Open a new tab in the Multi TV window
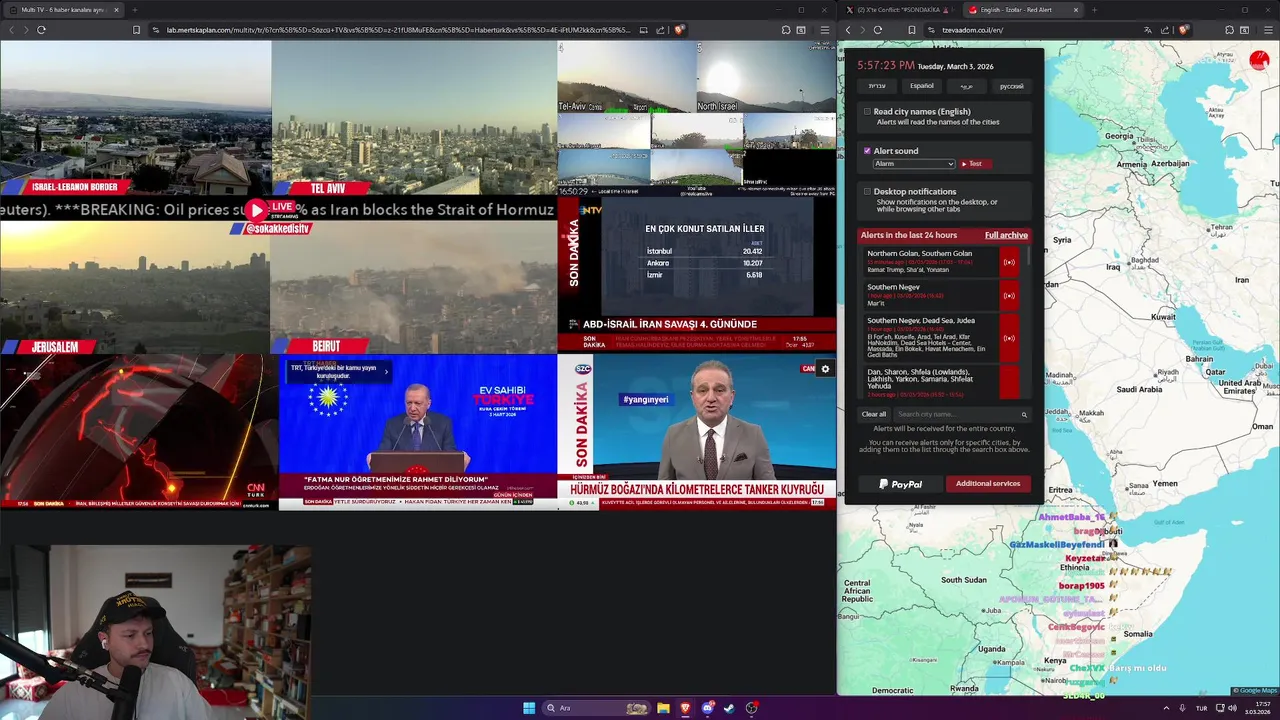The width and height of the screenshot is (1280, 720). tap(134, 10)
